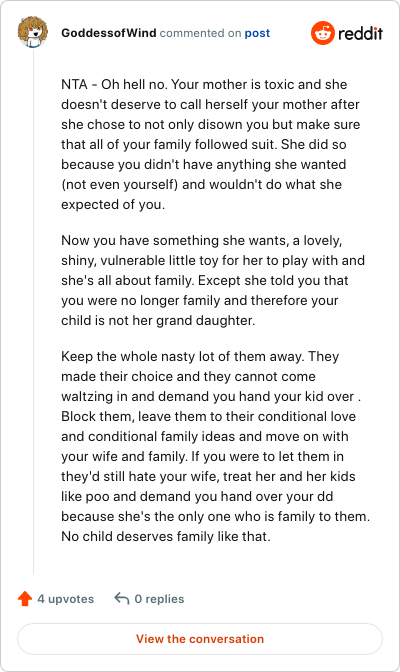Open the original 'post' link
Screen dimensions: 400x672
(x=257, y=33)
